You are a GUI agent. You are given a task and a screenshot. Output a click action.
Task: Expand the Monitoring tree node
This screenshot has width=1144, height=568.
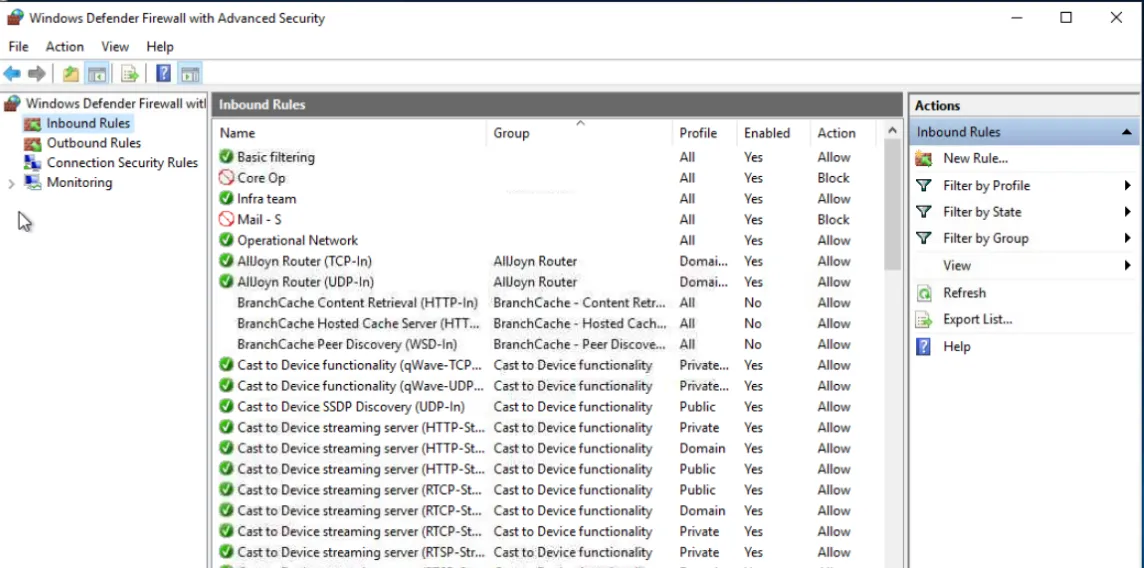[11, 184]
